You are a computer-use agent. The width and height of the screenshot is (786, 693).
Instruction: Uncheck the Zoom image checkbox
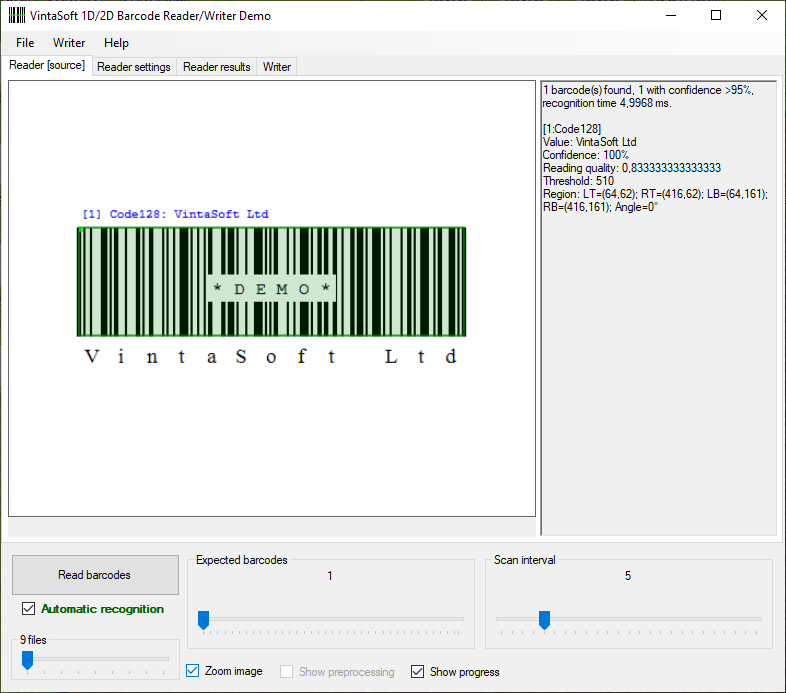[194, 671]
